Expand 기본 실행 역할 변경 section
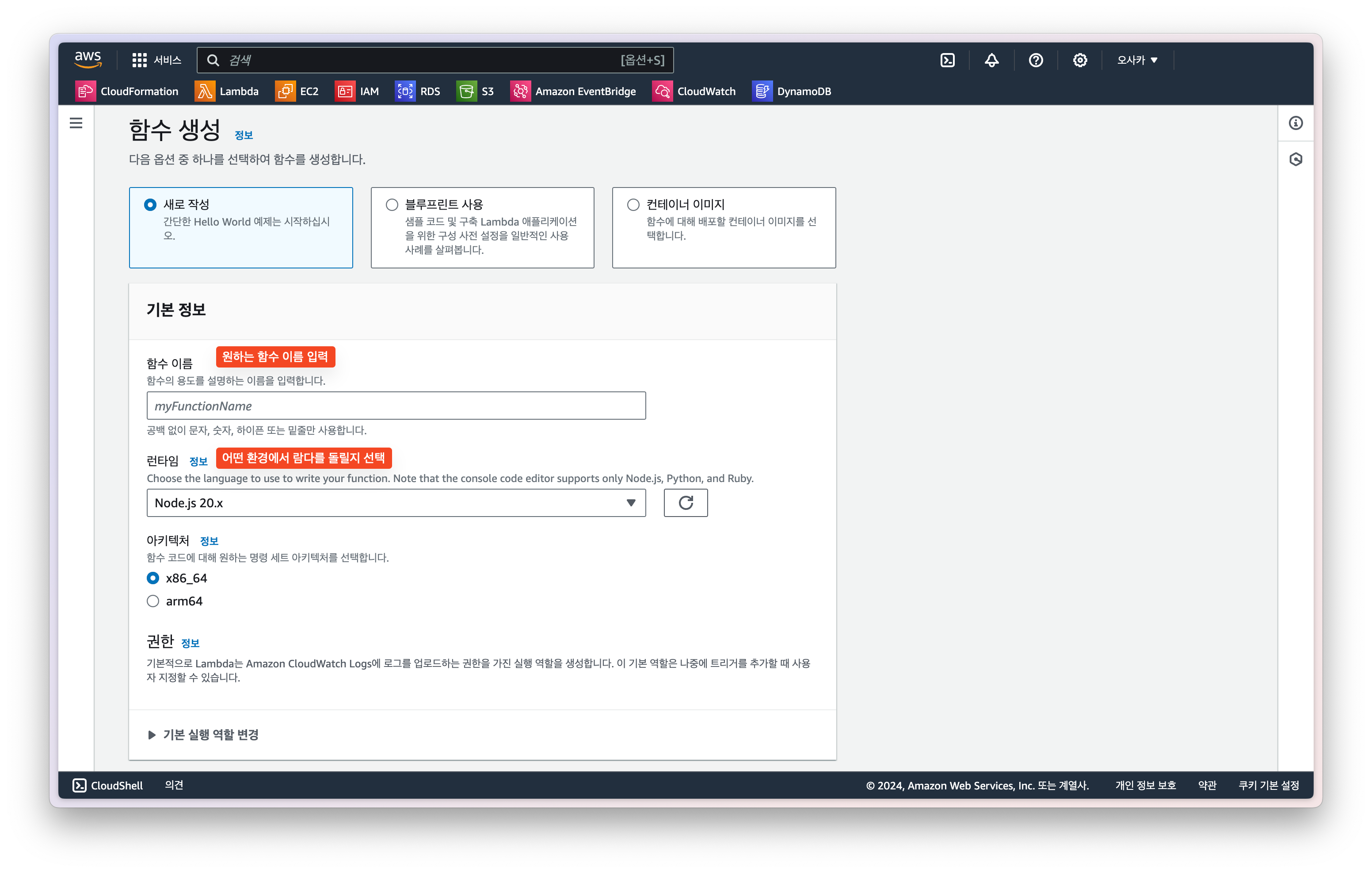 (203, 735)
